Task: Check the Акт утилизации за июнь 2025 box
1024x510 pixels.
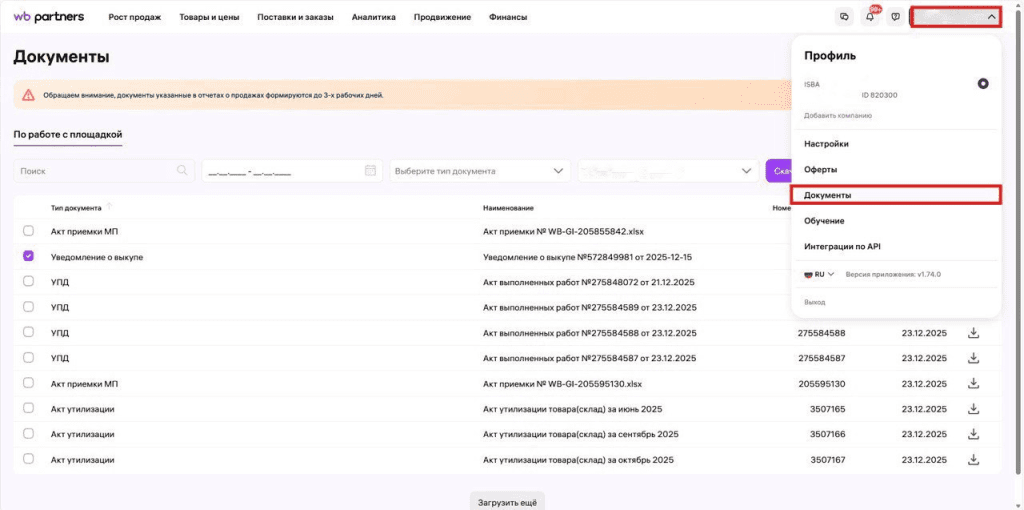Action: point(28,407)
